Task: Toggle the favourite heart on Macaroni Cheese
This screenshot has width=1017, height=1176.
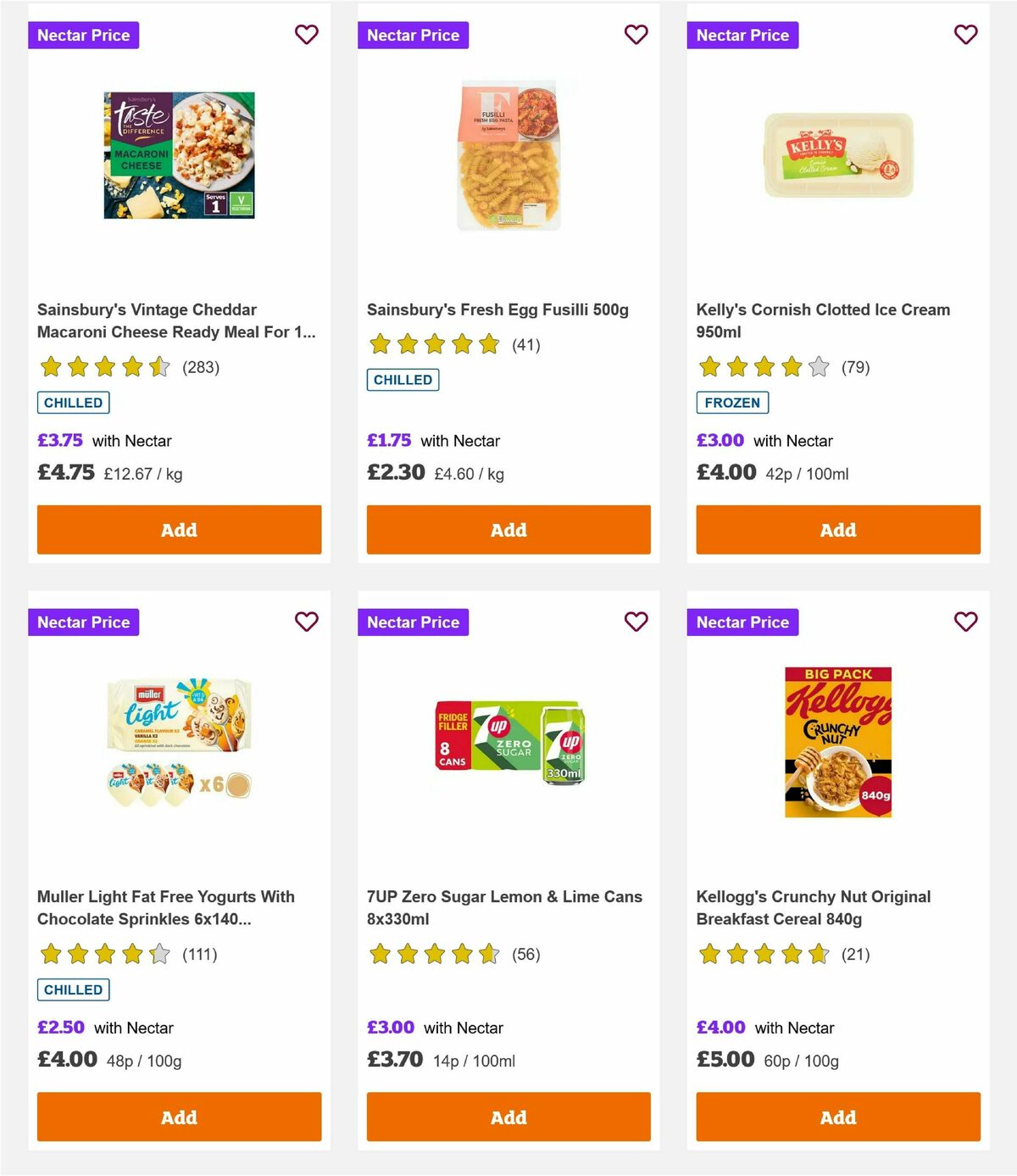Action: click(306, 35)
